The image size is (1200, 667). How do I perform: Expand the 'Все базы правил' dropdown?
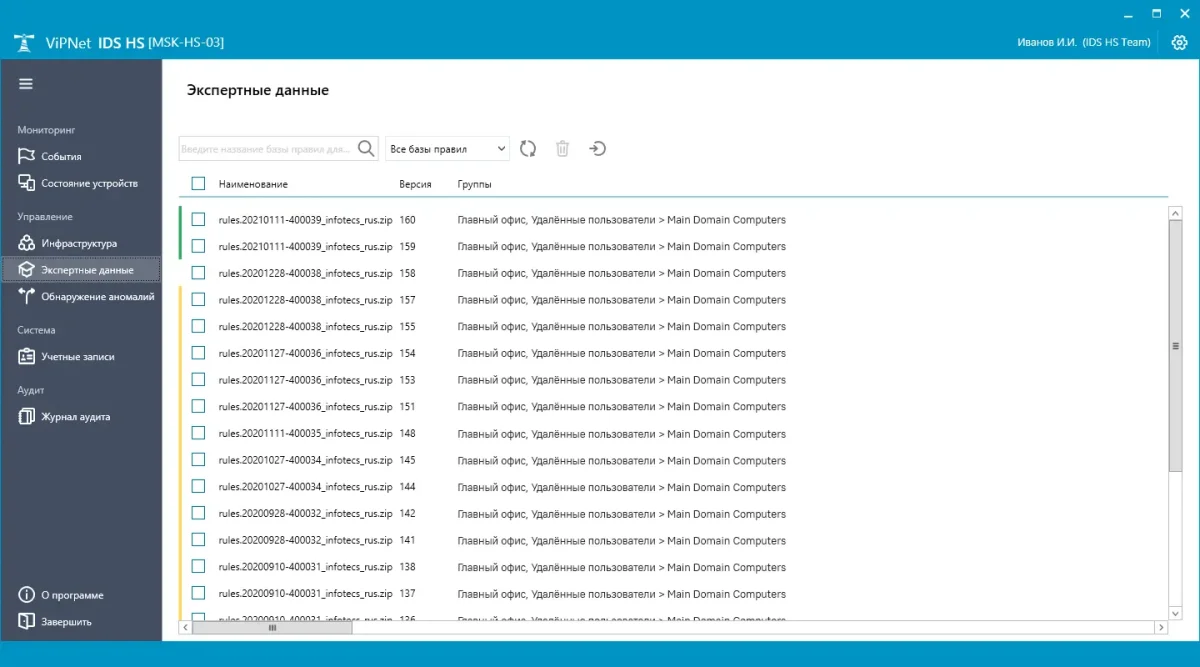pyautogui.click(x=447, y=149)
